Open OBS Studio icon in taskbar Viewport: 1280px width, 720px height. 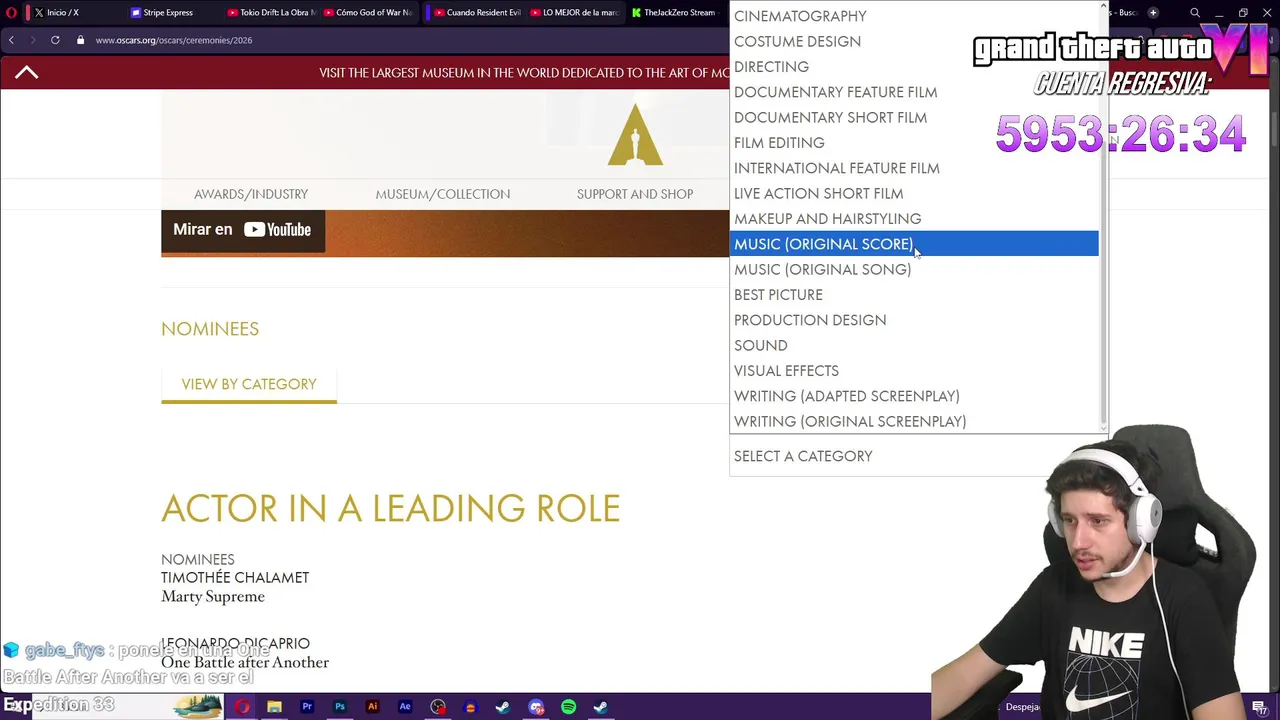pyautogui.click(x=438, y=707)
